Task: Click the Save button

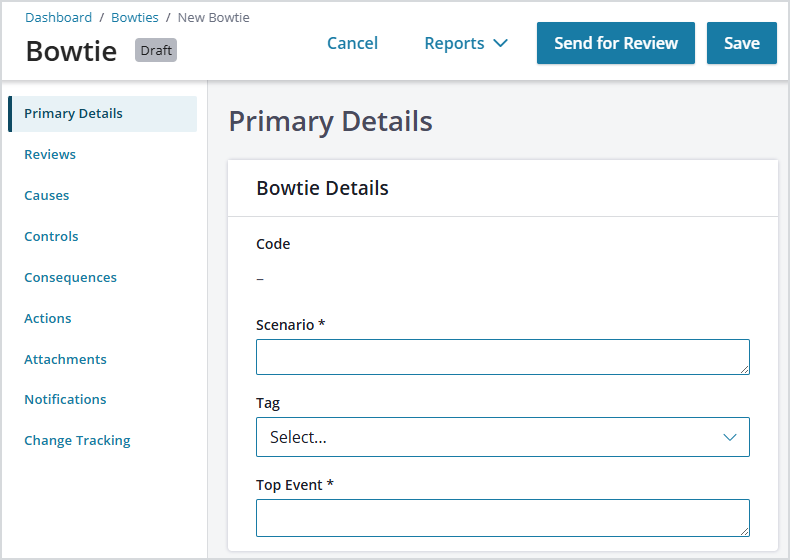Action: click(742, 43)
